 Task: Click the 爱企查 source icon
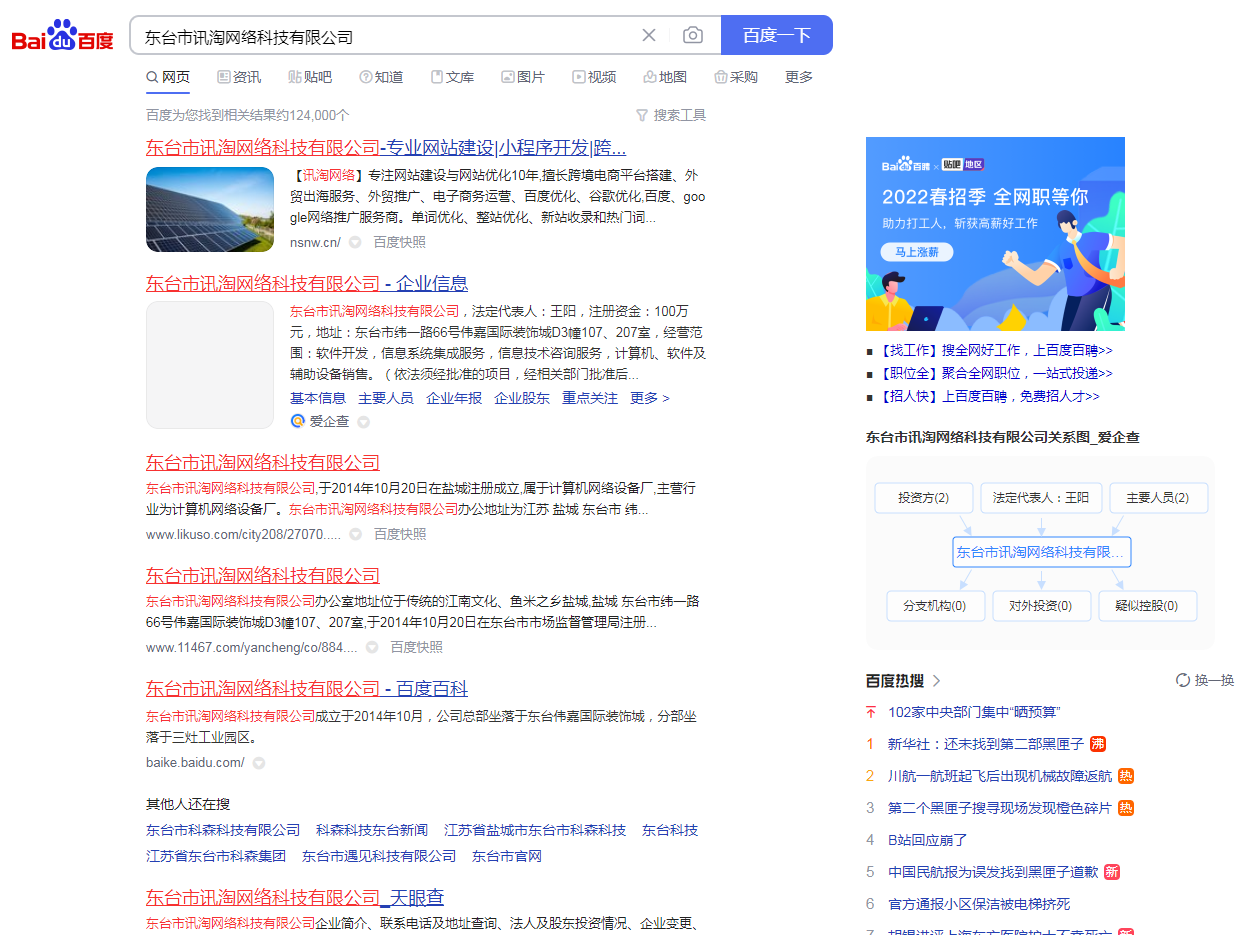297,421
